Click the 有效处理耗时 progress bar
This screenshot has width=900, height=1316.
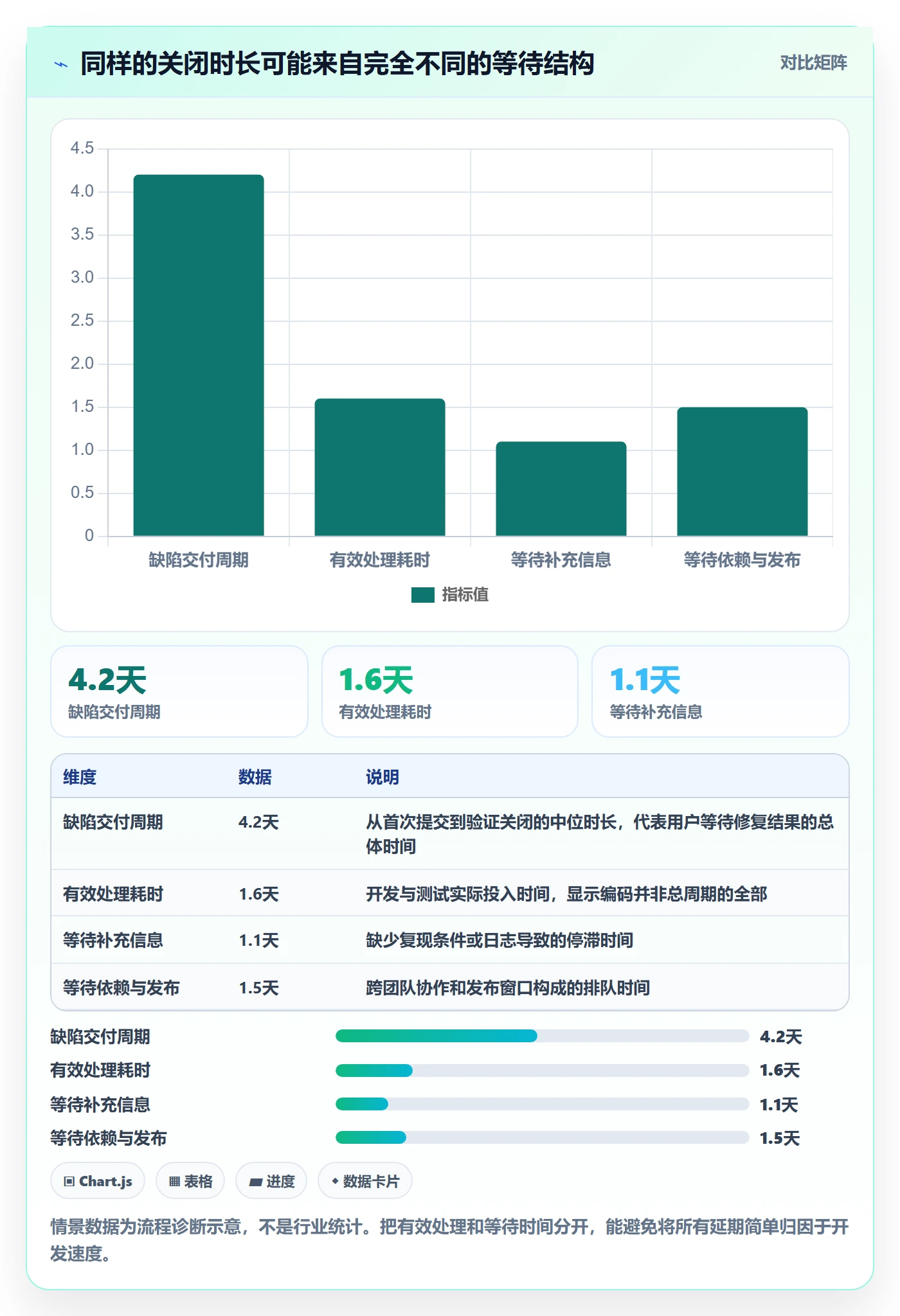click(x=543, y=1070)
